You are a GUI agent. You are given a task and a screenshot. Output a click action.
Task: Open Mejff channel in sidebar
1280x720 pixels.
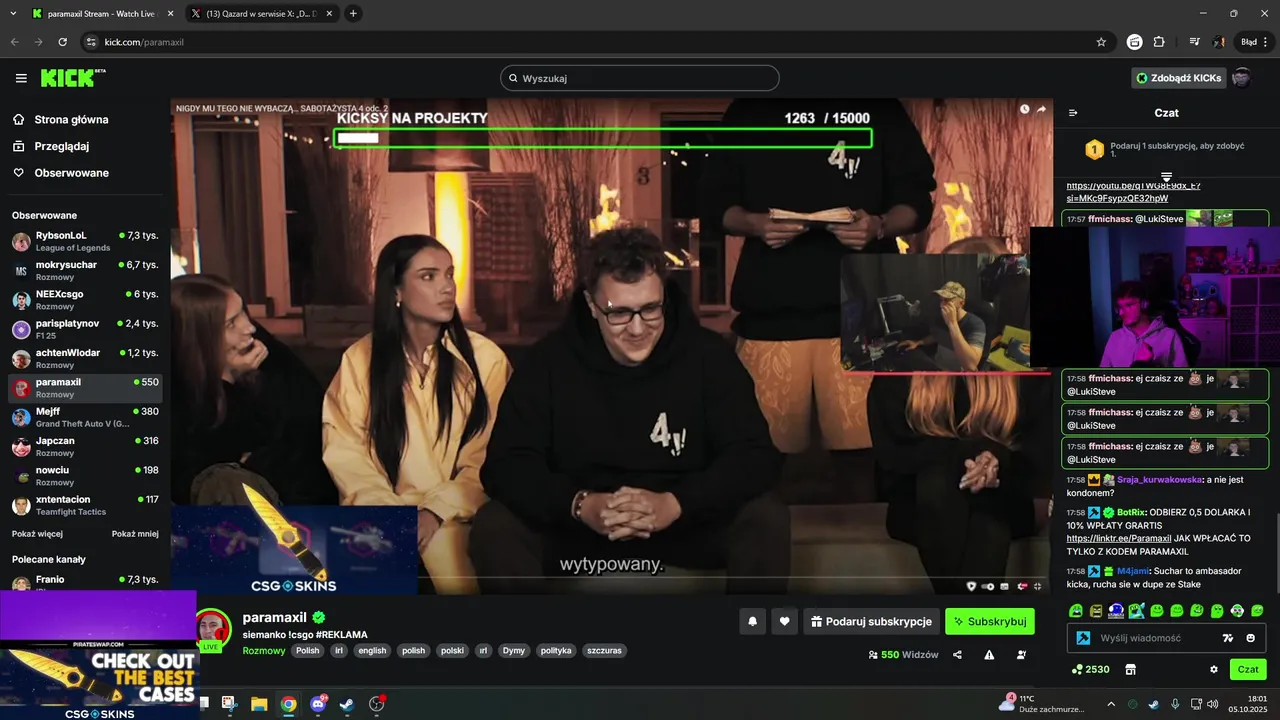pyautogui.click(x=85, y=417)
